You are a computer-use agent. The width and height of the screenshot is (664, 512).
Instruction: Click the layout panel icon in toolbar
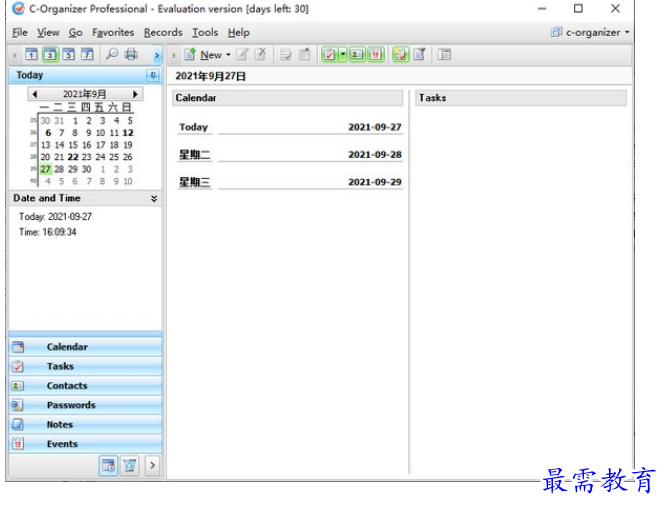444,54
